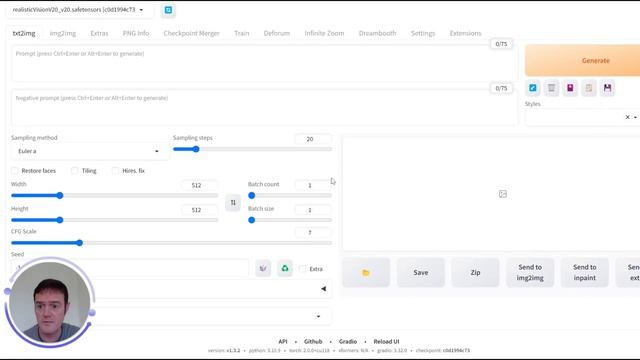Open the API link in footer
640x360 pixels.
pyautogui.click(x=283, y=342)
